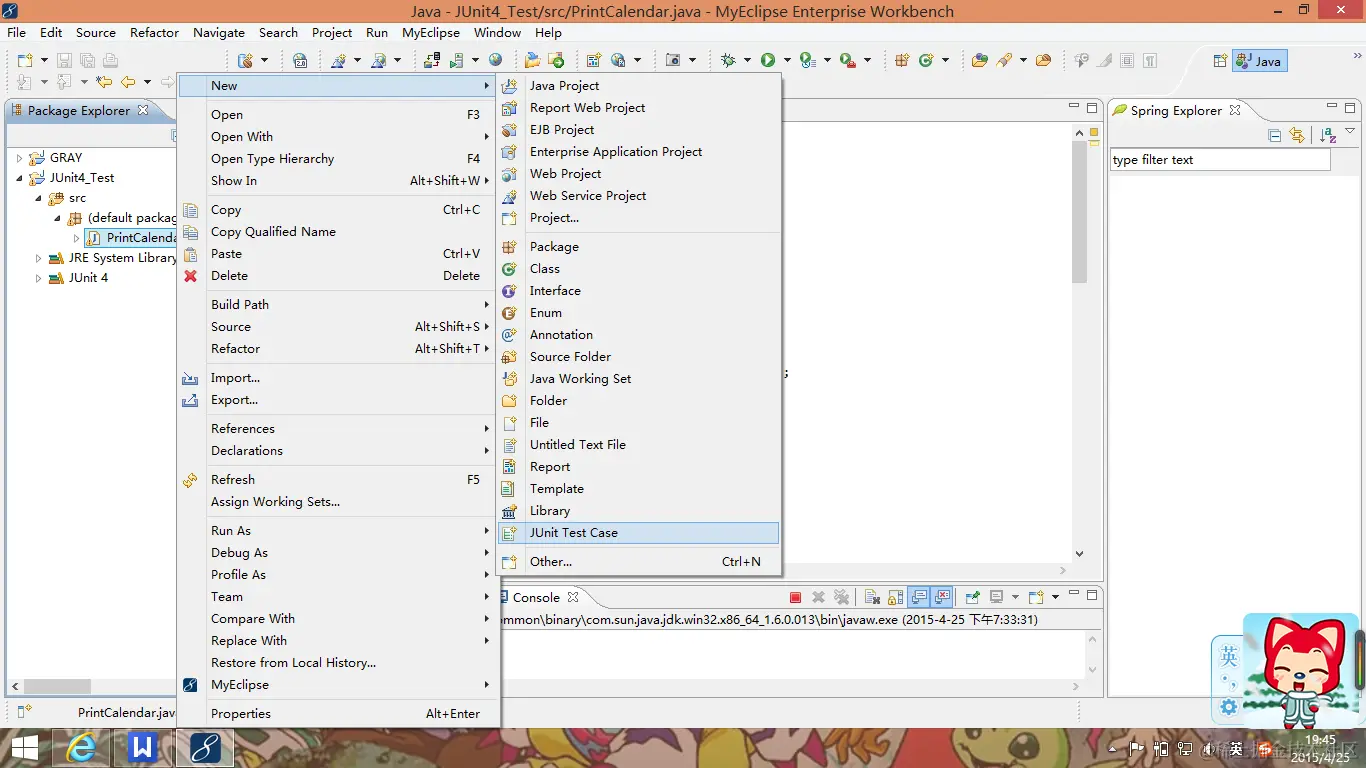This screenshot has height=768, width=1366.
Task: Click the Pin Console icon
Action: click(973, 597)
